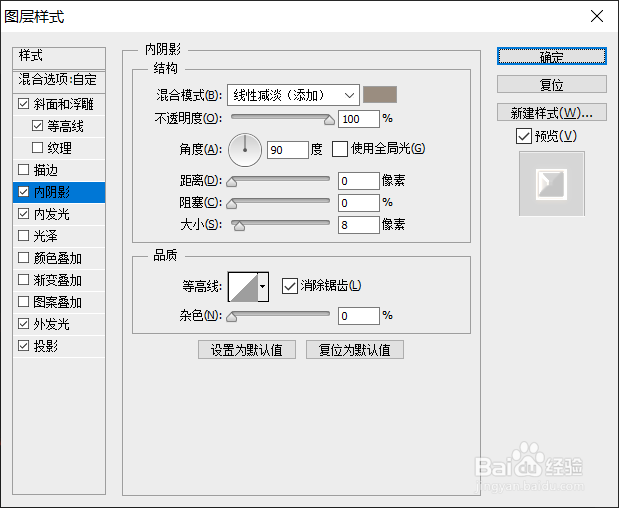This screenshot has height=508, width=619.
Task: Open 渐变叠加 settings panel
Action: click(x=58, y=280)
